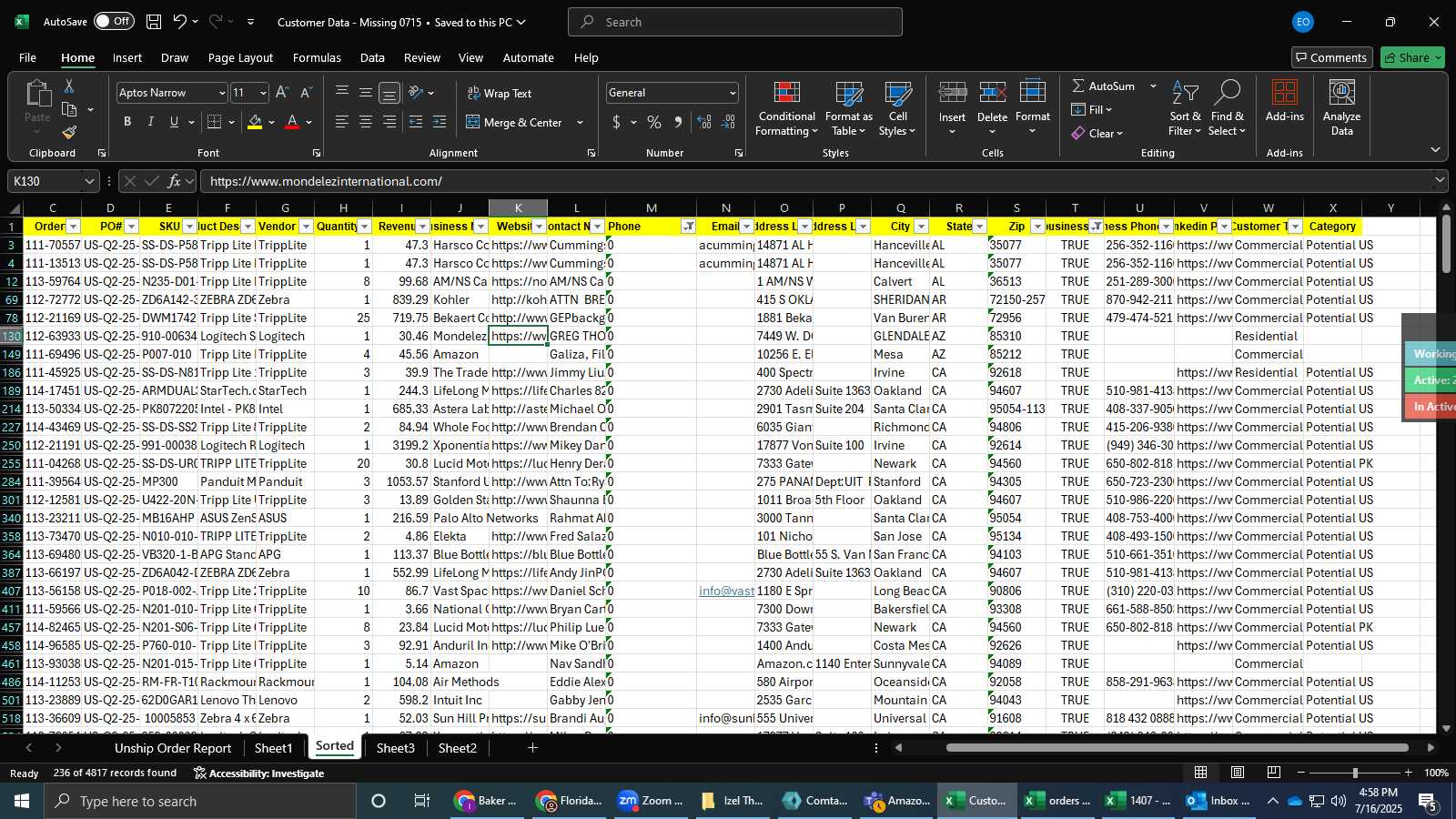This screenshot has height=819, width=1456.
Task: Open Zoom app in taskbar
Action: click(651, 801)
